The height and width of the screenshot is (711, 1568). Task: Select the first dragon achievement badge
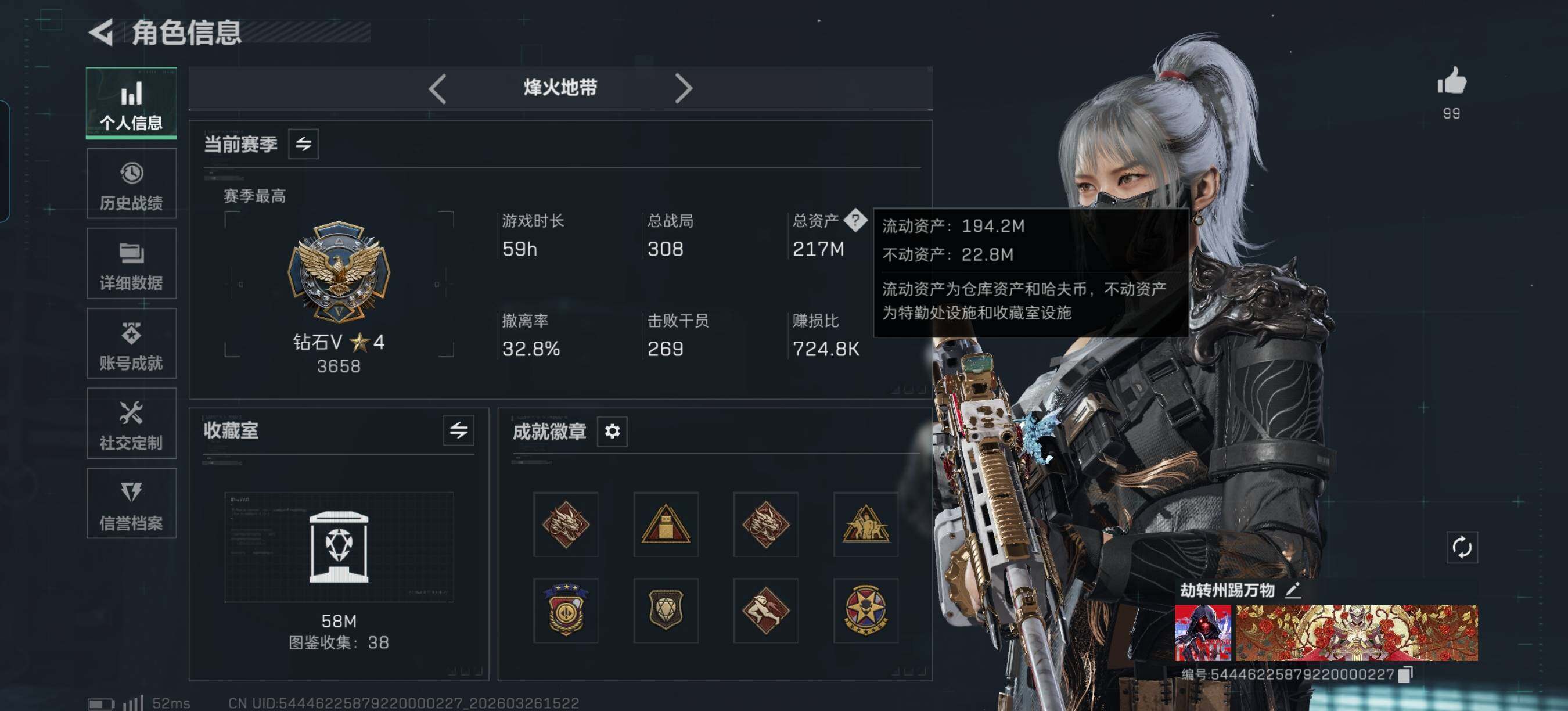(566, 524)
